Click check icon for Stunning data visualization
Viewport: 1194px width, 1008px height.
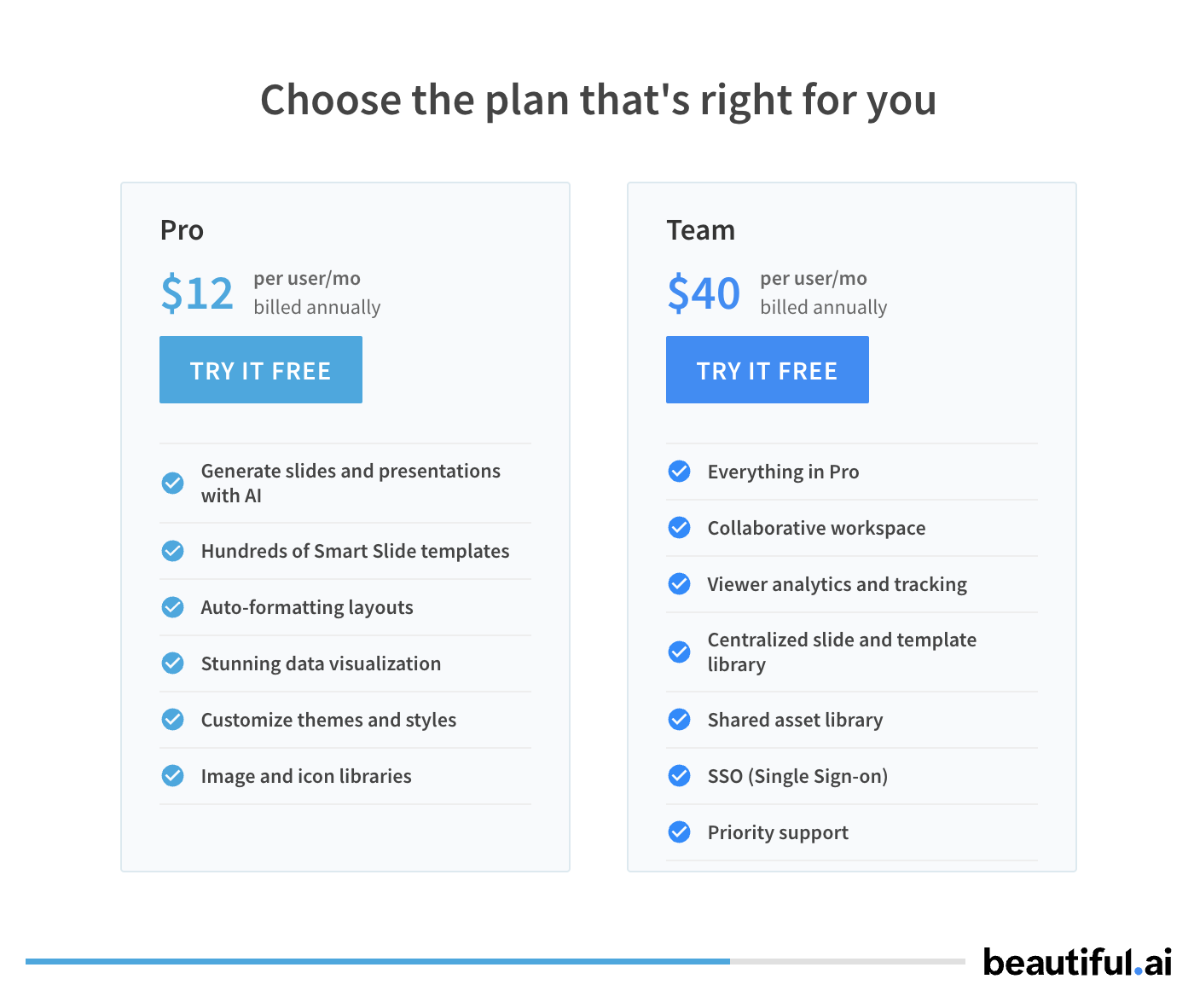tap(173, 663)
